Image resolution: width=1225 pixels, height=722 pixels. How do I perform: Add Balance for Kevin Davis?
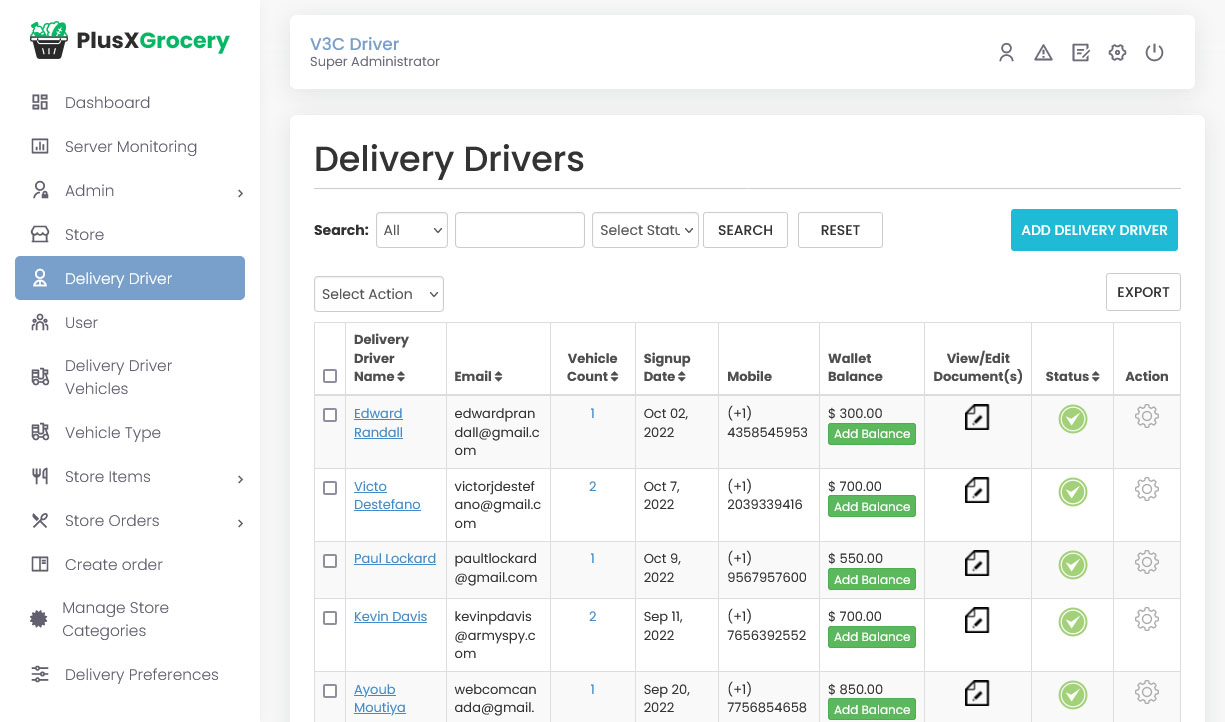pos(872,637)
